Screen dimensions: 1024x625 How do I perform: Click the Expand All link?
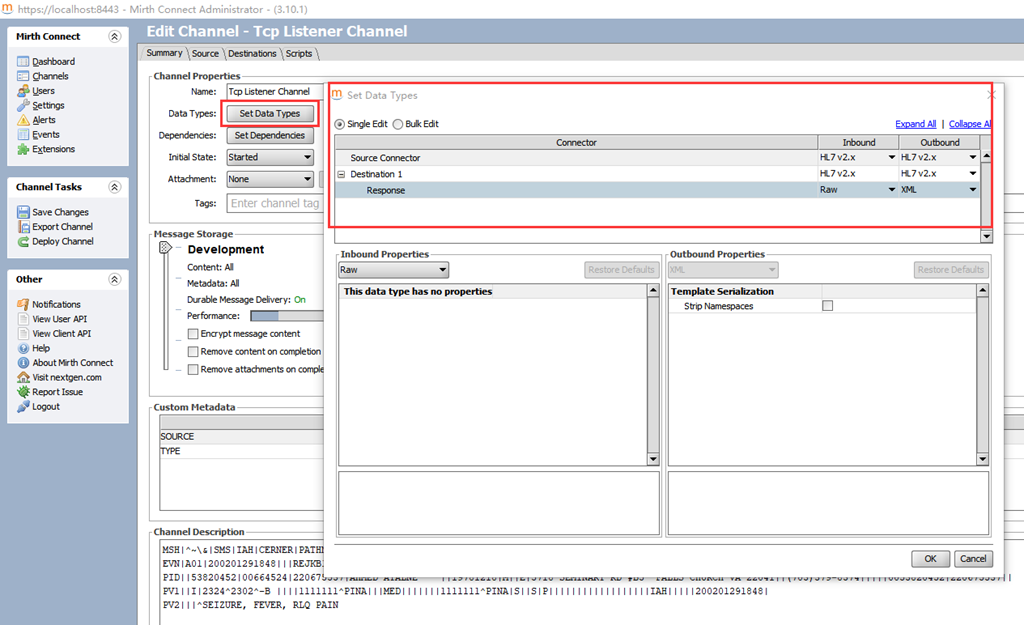[x=916, y=124]
